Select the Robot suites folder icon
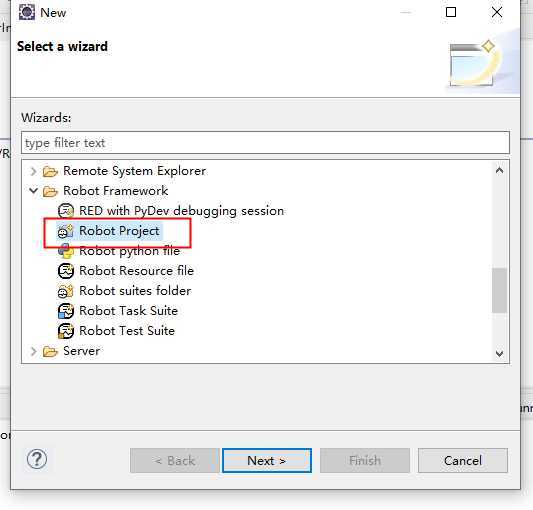The width and height of the screenshot is (533, 510). click(x=65, y=291)
